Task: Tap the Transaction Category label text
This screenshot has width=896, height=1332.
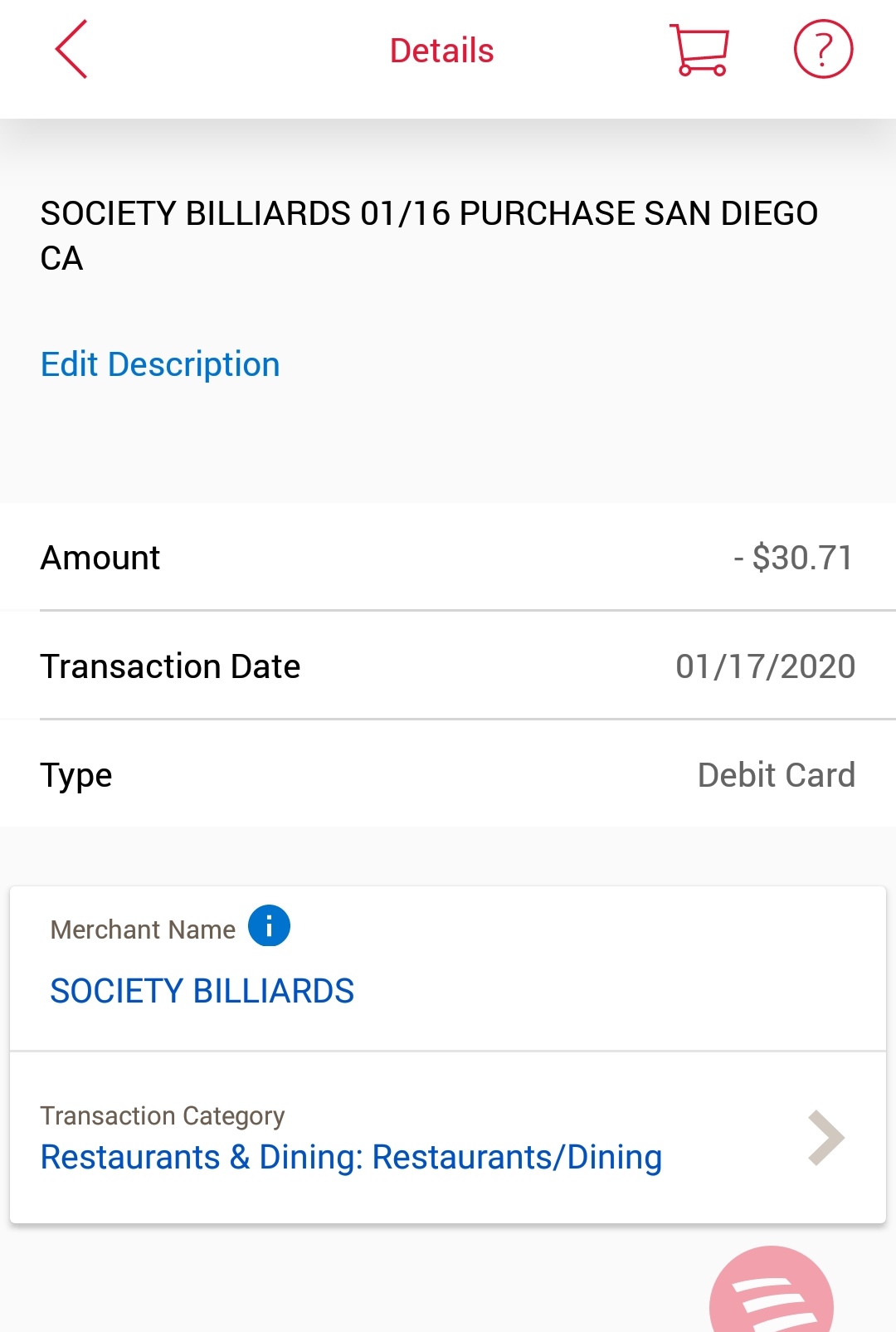Action: pos(163,1115)
